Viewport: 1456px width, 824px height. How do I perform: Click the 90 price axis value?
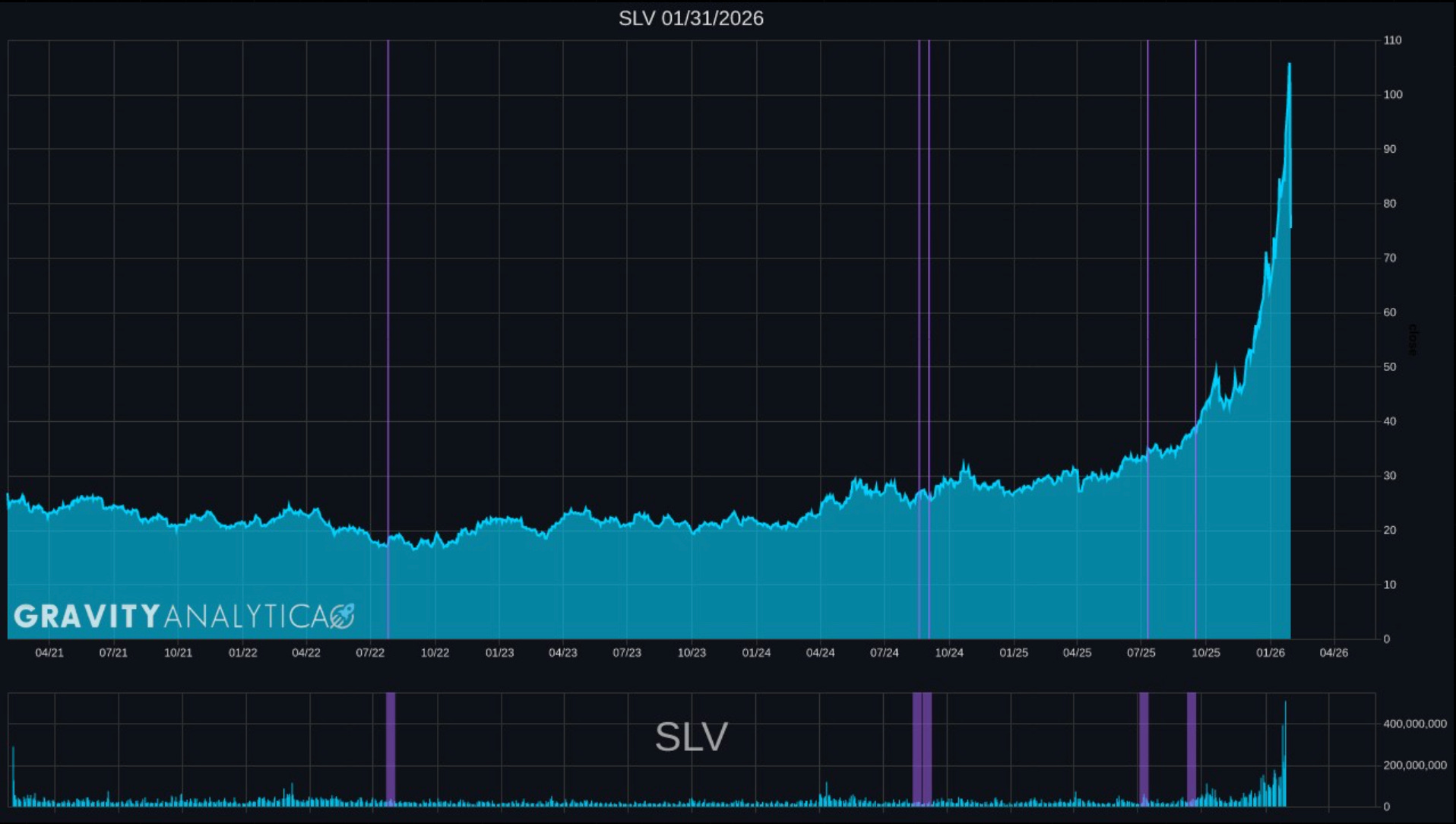pyautogui.click(x=1390, y=150)
